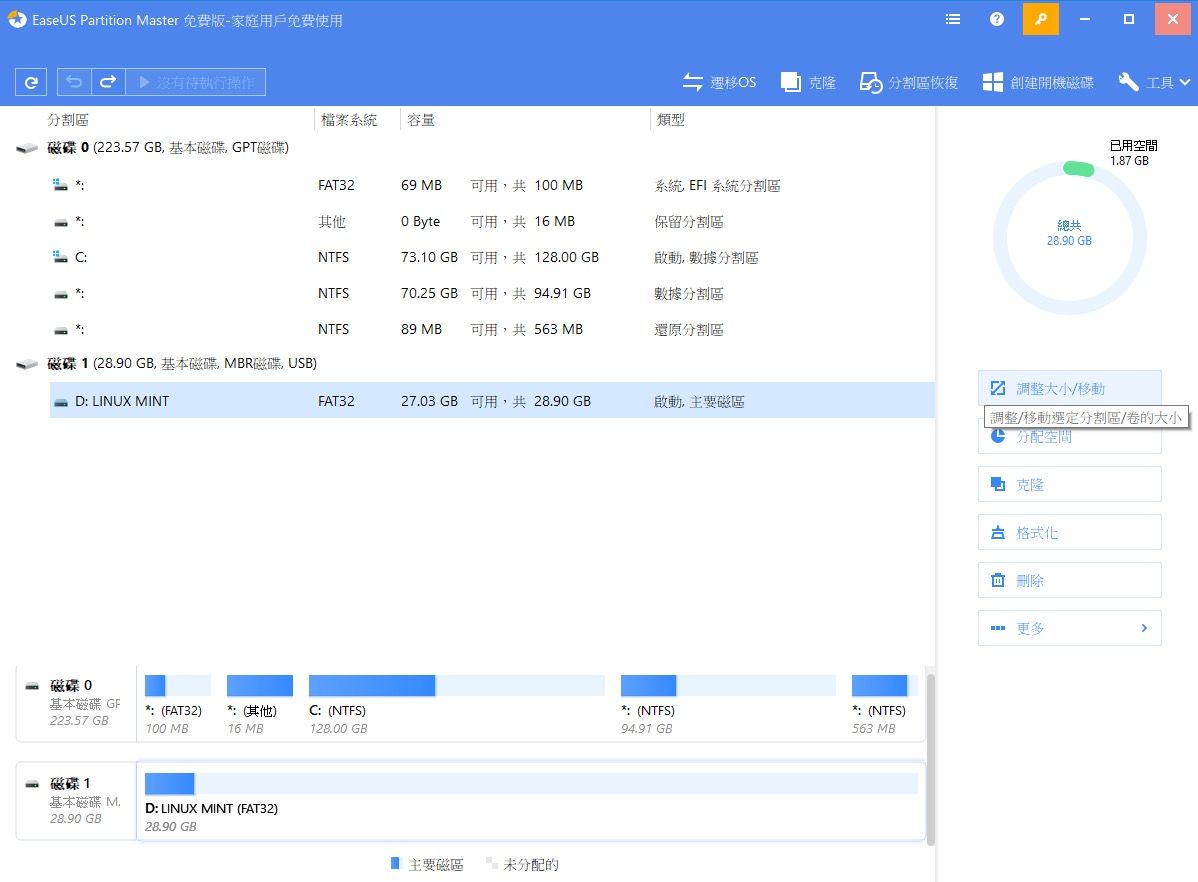The width and height of the screenshot is (1198, 882).
Task: Click the redo arrow icon
Action: click(x=108, y=82)
